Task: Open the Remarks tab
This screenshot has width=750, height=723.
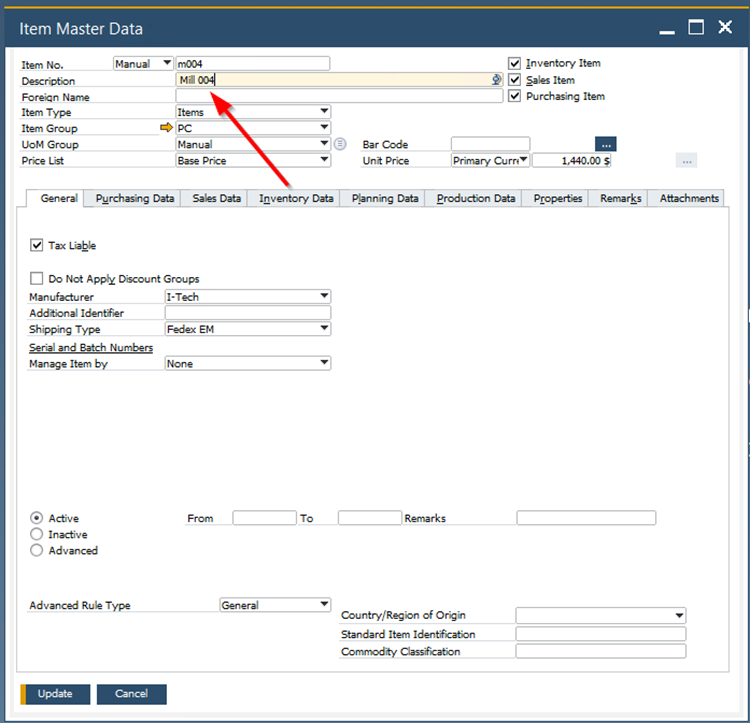Action: click(620, 198)
